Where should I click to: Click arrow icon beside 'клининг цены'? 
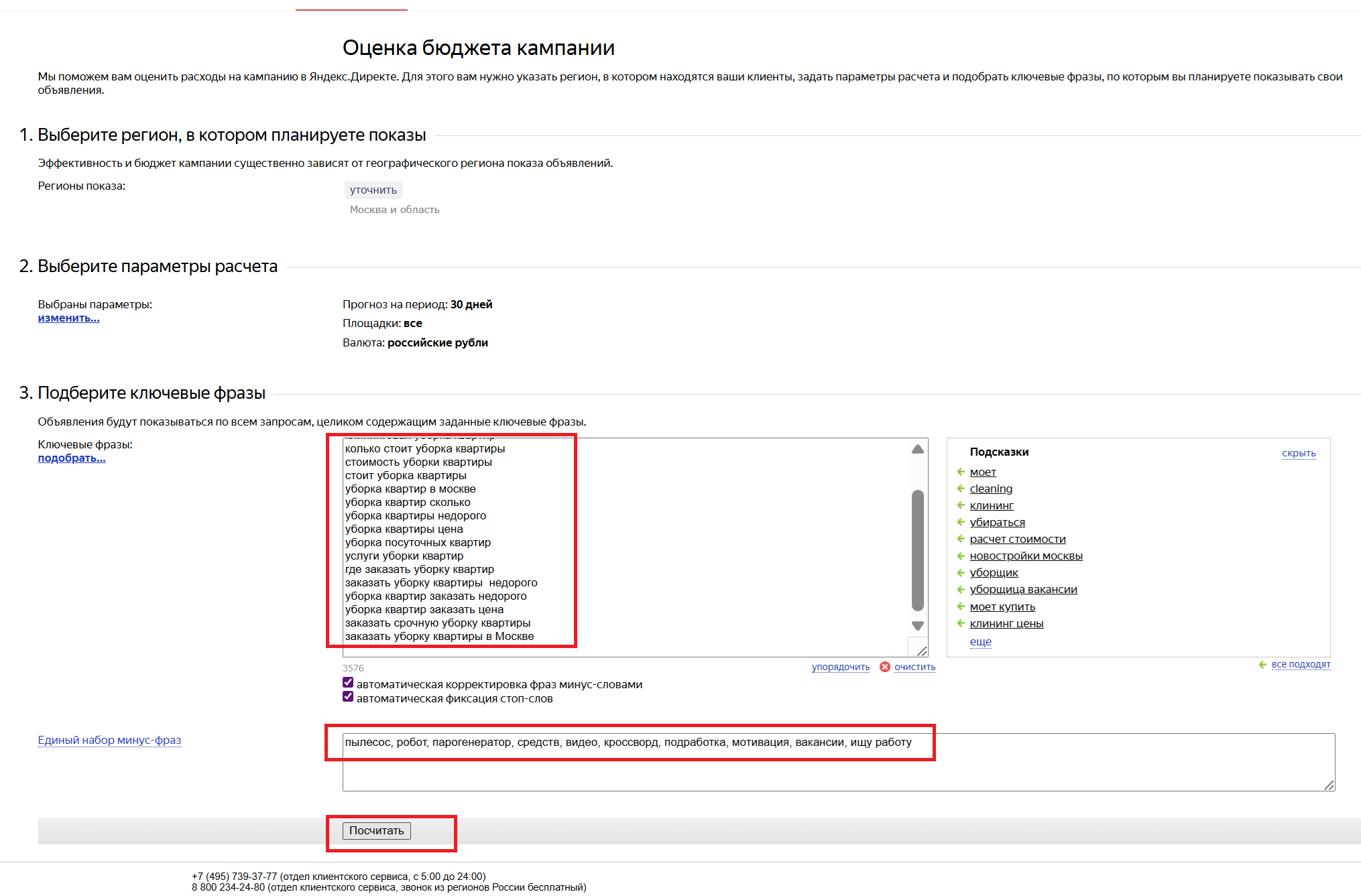[x=960, y=623]
